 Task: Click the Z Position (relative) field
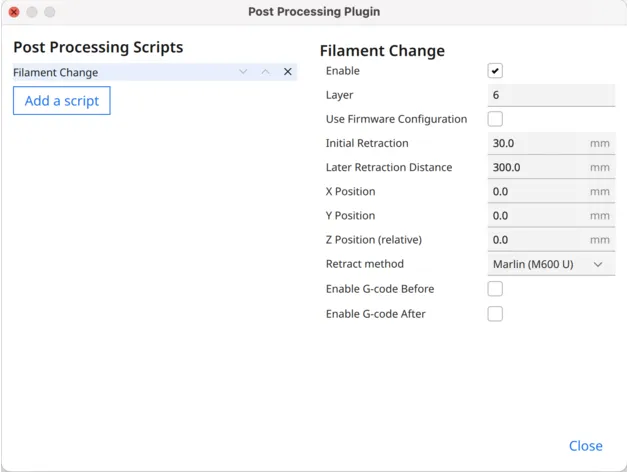point(537,240)
